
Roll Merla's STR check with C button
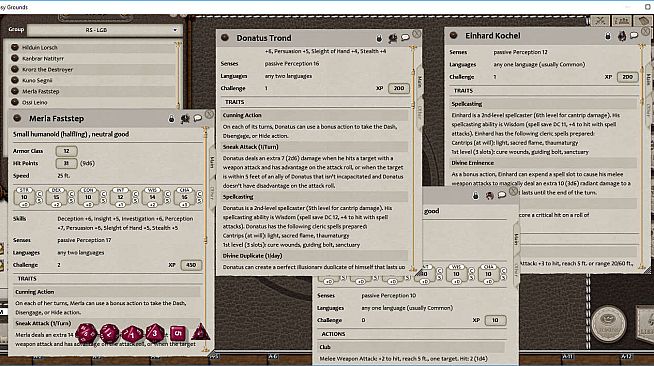point(39,194)
